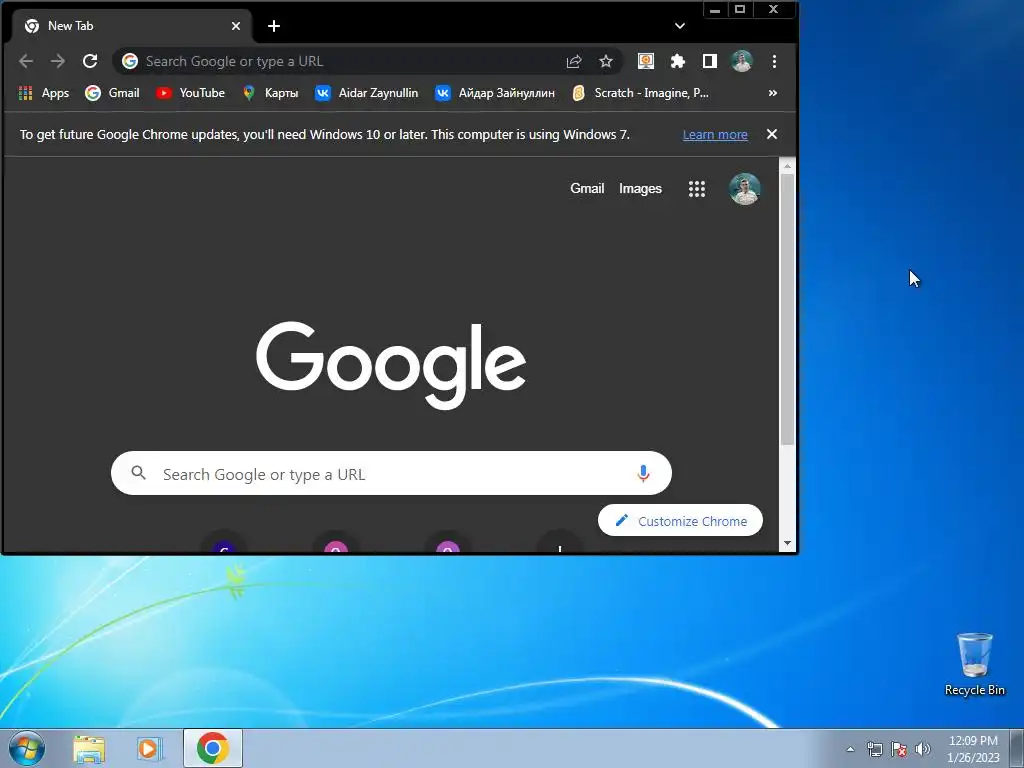The height and width of the screenshot is (768, 1024).
Task: Open the YouTube bookmark
Action: tap(190, 93)
